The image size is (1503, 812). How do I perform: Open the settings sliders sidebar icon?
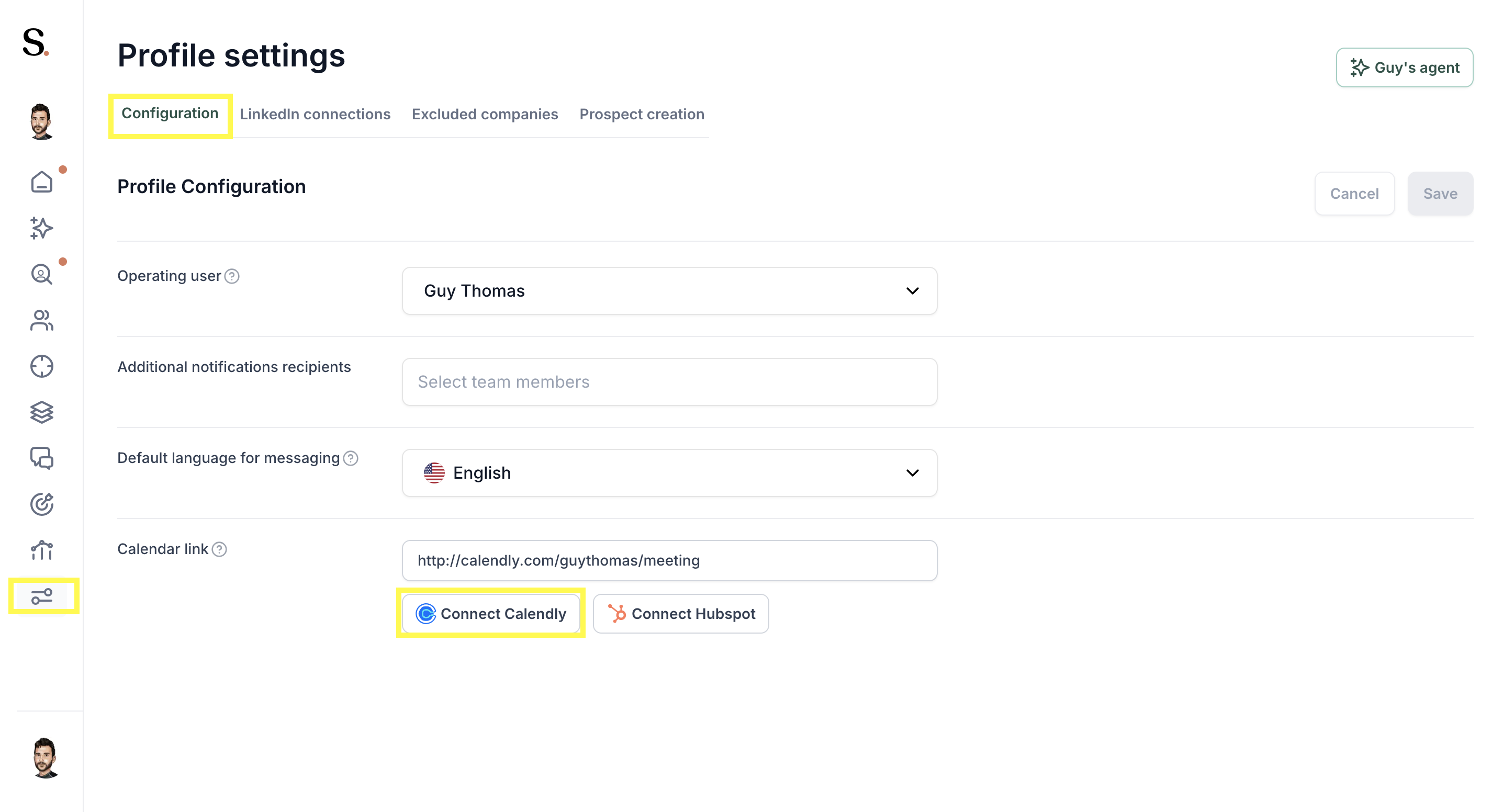coord(41,596)
